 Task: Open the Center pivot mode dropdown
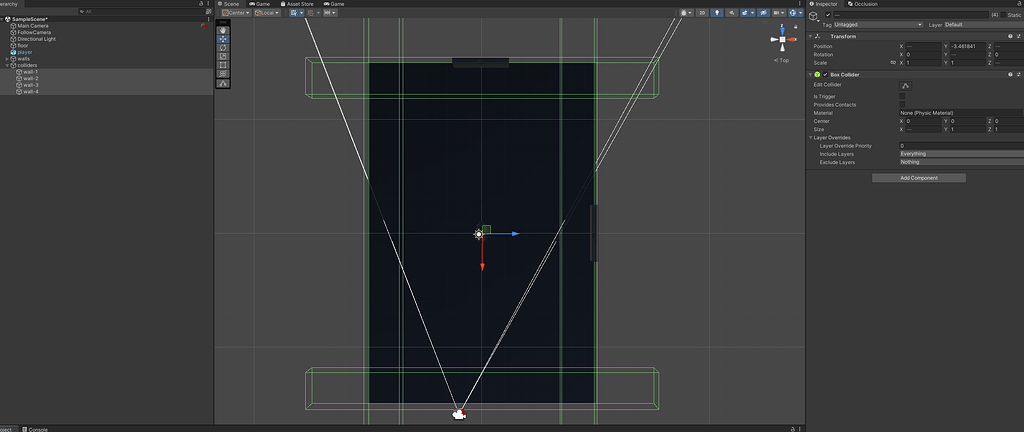pos(236,13)
